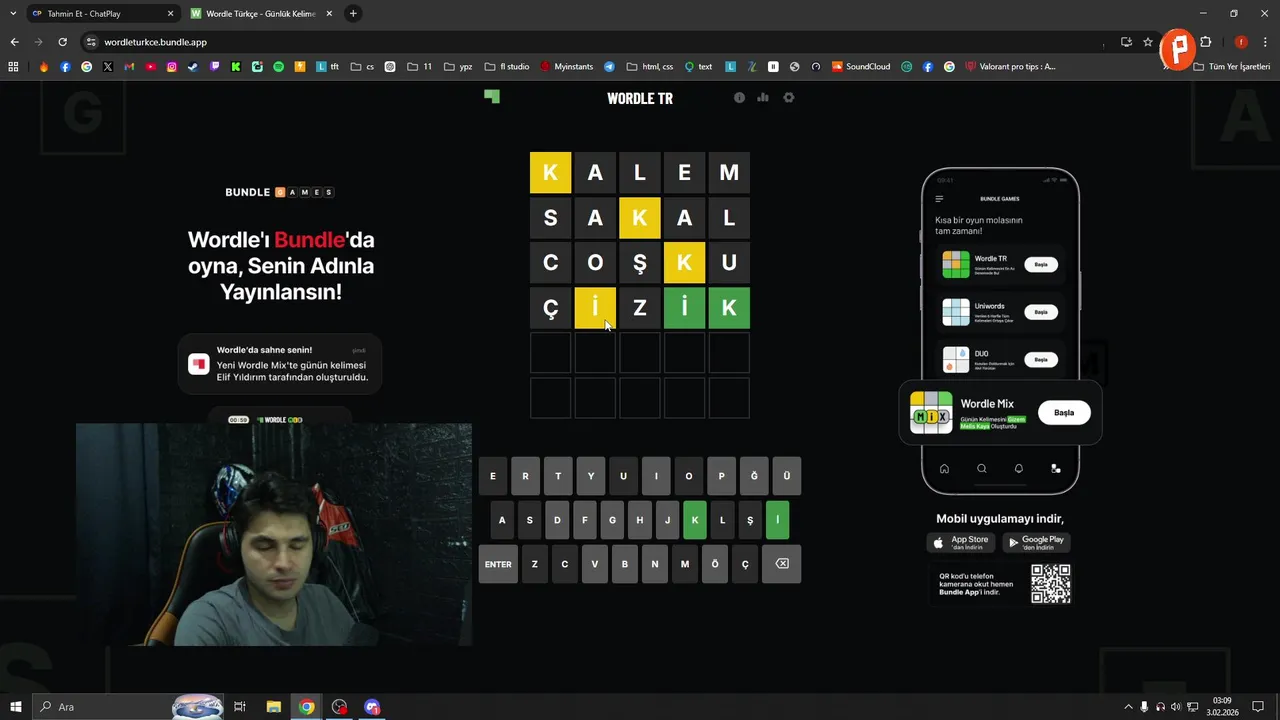Open the ypz bookmarks folder
1280x720 pixels.
pos(459,67)
